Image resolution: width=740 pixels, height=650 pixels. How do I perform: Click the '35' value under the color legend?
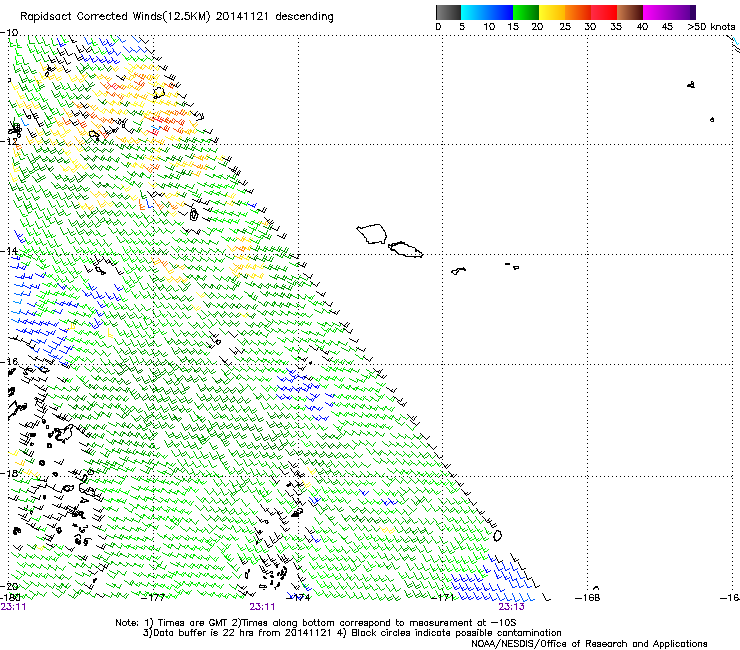tap(616, 27)
